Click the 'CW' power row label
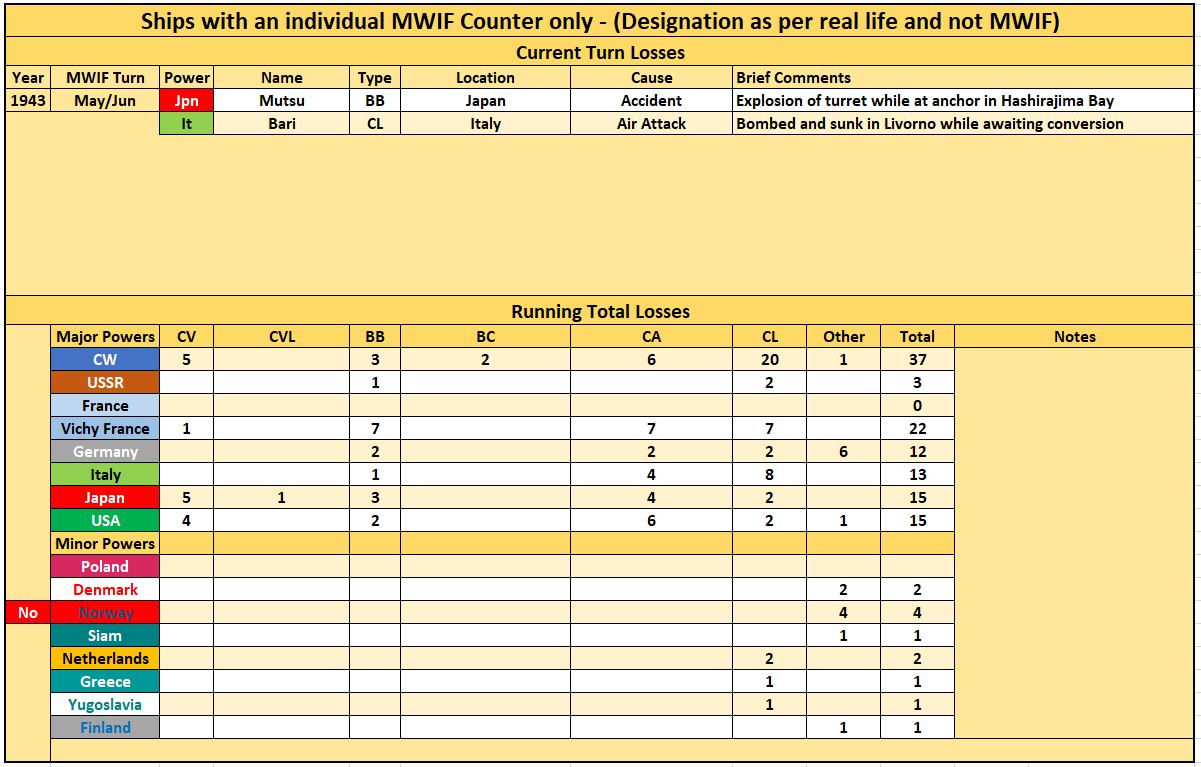This screenshot has height=767, width=1201. (105, 360)
